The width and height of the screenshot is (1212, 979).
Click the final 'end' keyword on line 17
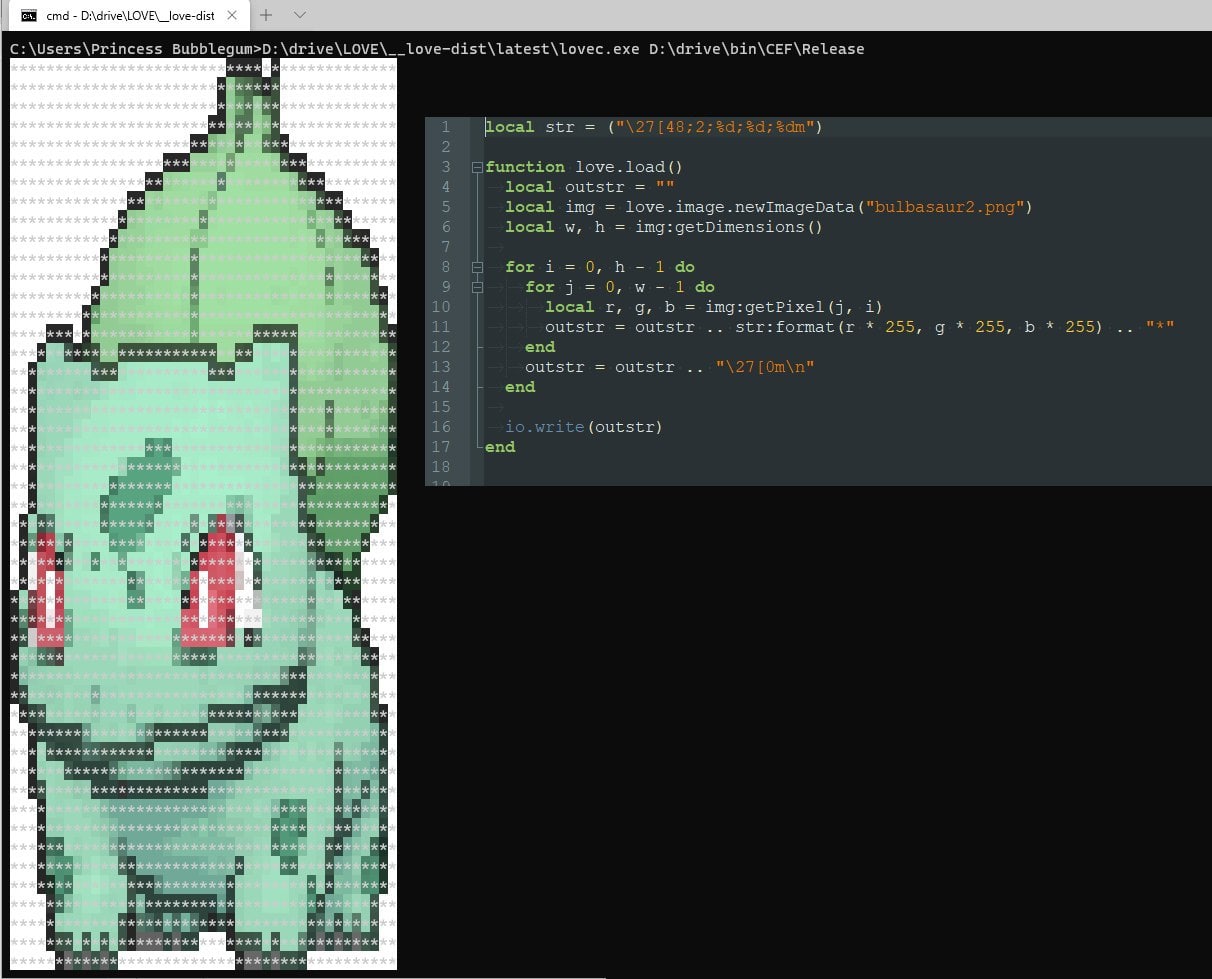point(500,447)
